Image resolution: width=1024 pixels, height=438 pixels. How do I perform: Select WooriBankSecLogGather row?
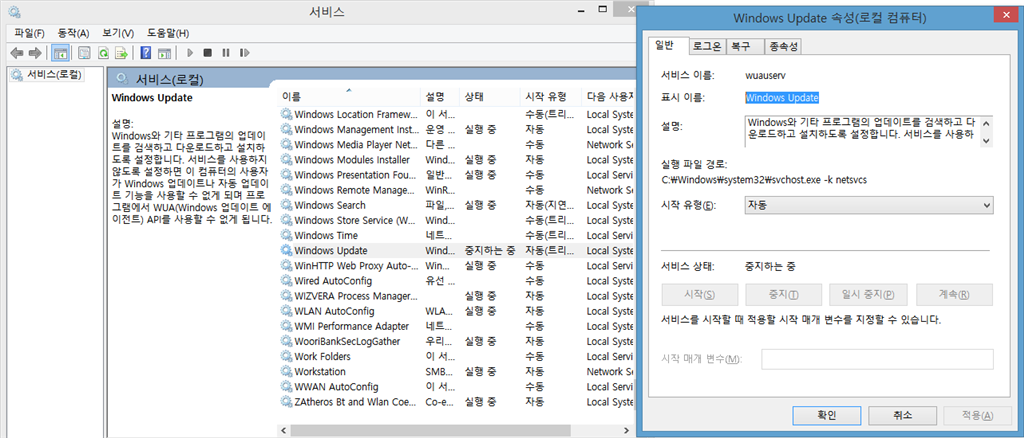[457, 341]
